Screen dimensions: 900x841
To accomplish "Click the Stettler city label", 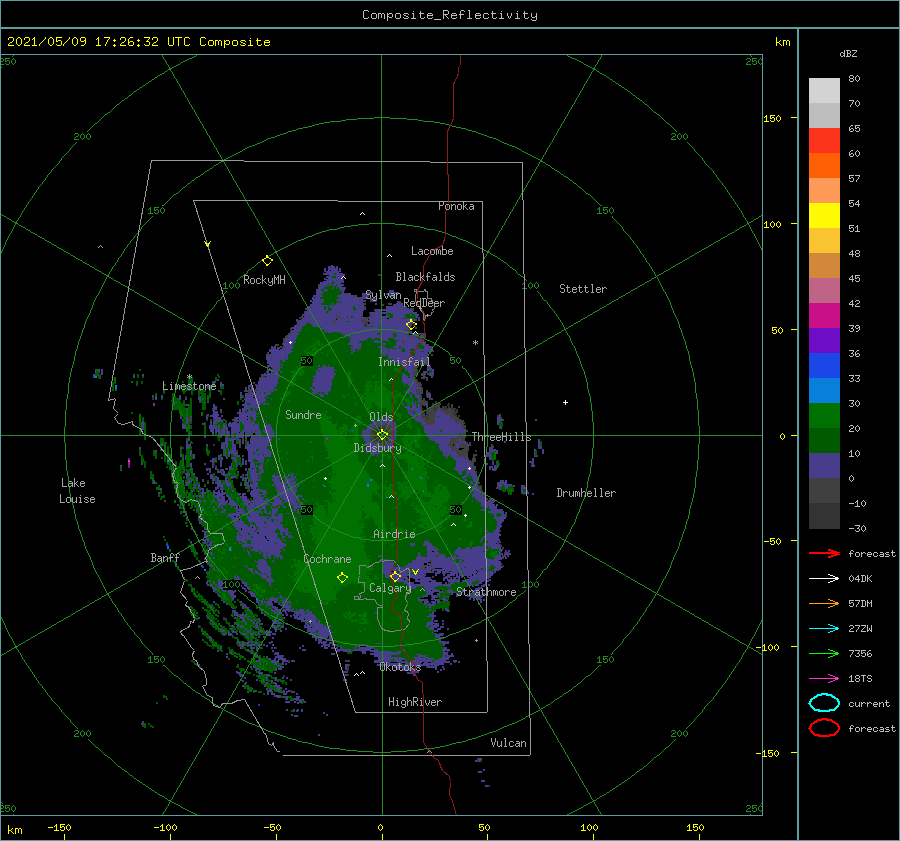I will click(x=583, y=289).
